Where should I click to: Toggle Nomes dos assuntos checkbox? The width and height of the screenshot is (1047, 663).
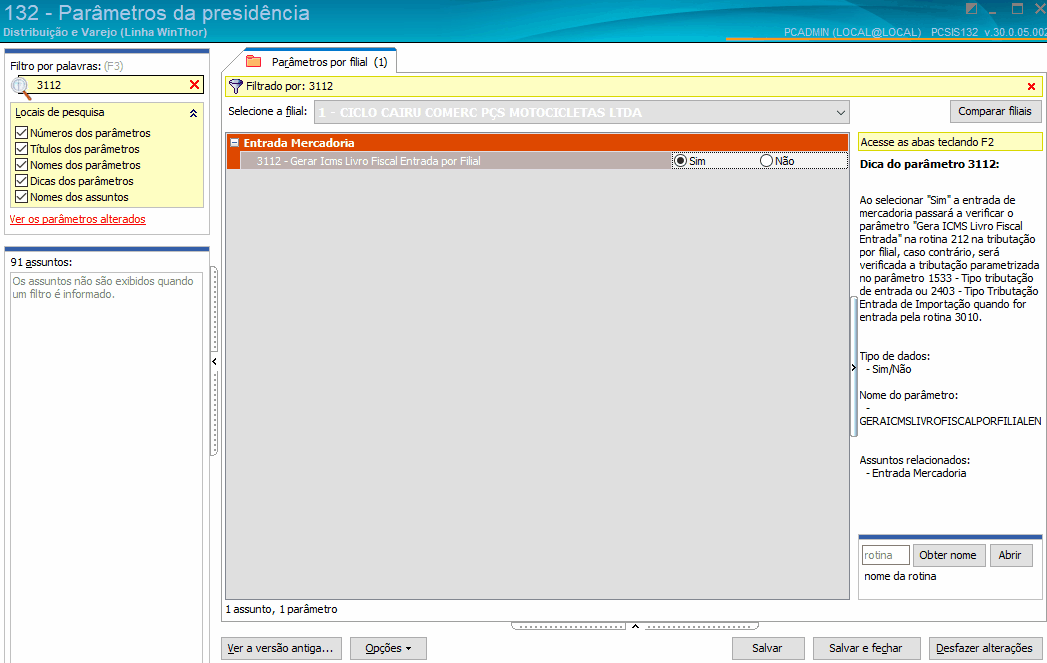(x=21, y=197)
